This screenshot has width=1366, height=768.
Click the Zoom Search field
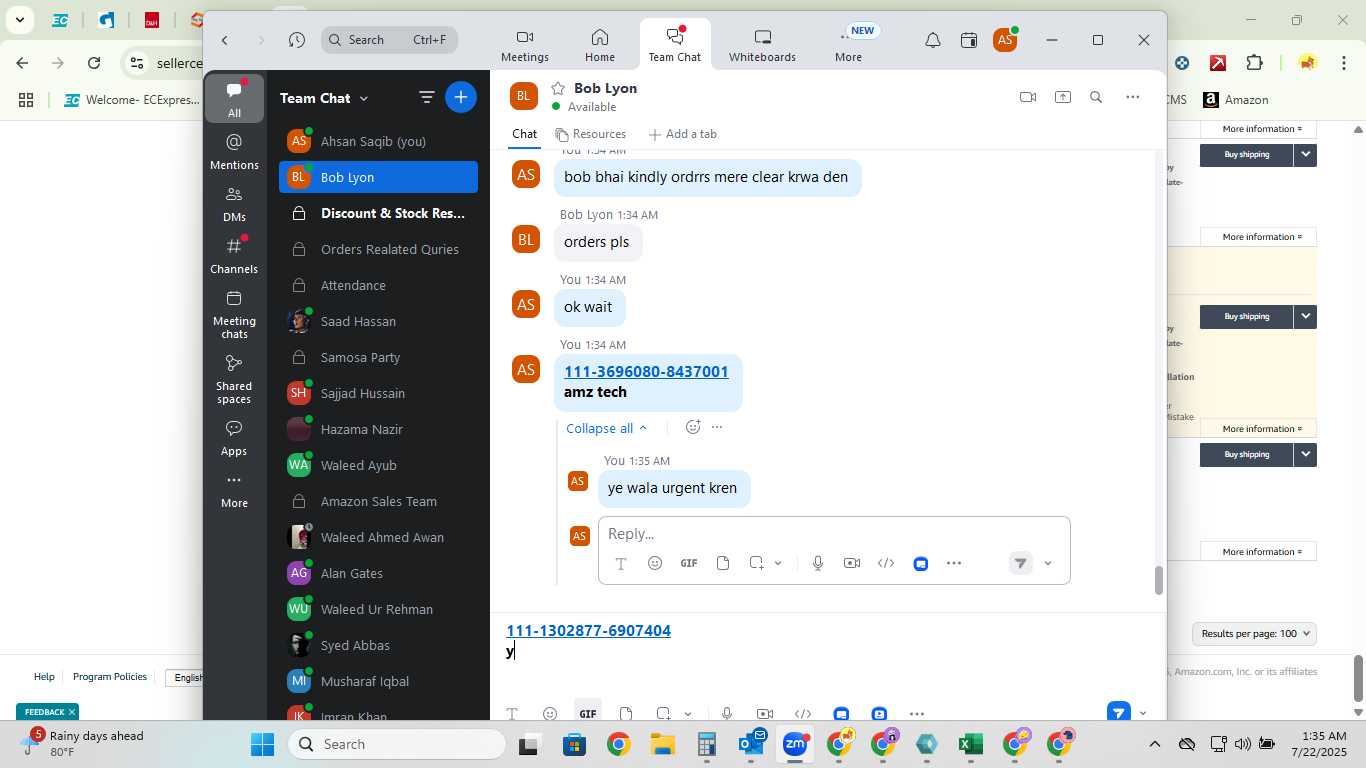point(389,40)
